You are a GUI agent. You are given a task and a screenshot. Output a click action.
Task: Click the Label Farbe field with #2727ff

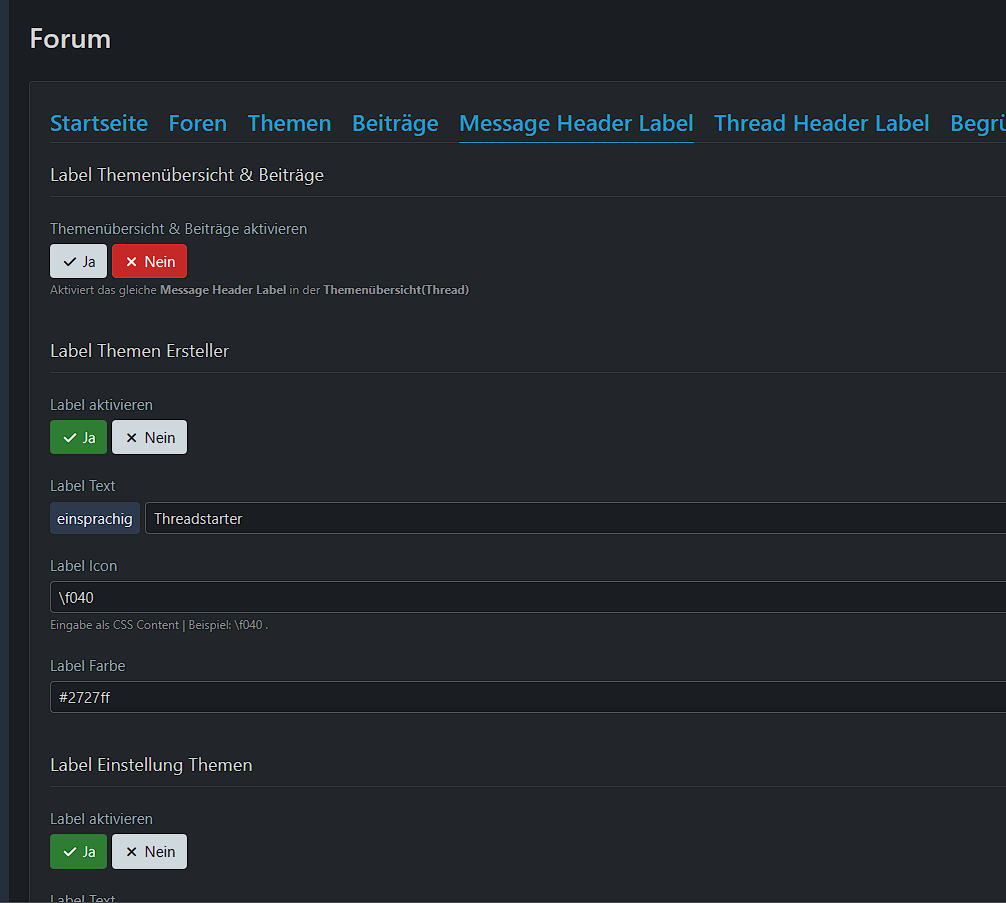(528, 698)
